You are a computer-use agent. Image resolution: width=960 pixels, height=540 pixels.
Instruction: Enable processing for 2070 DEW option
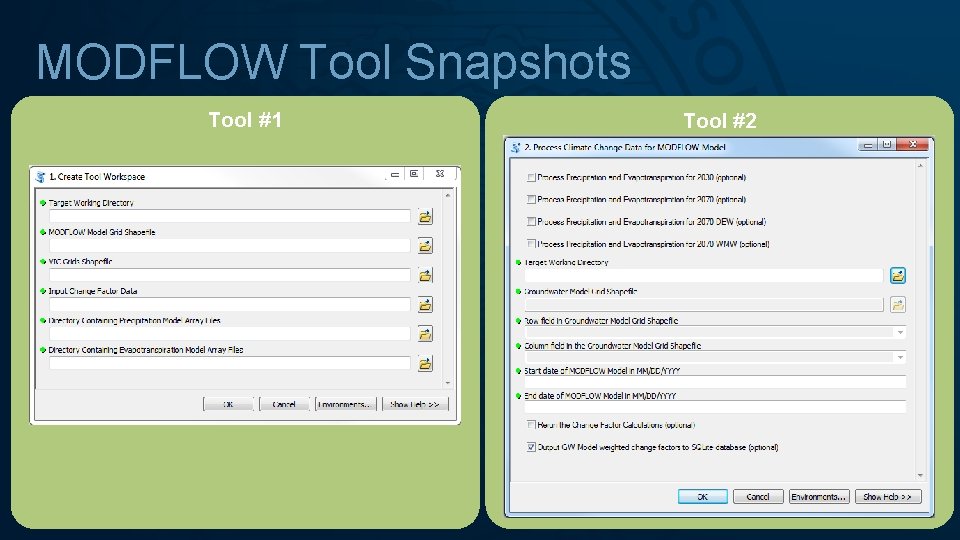(531, 222)
